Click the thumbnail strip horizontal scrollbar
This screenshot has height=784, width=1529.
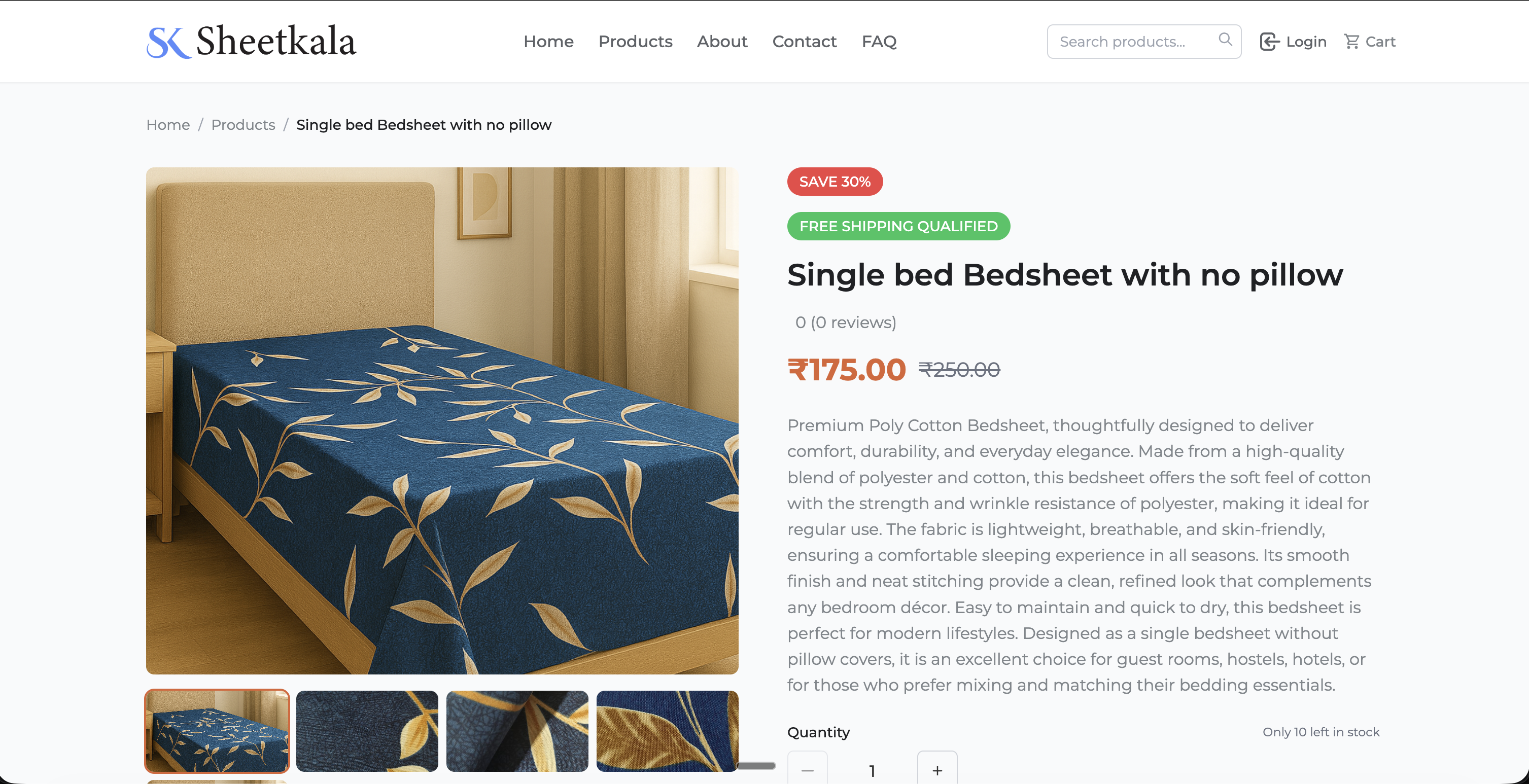point(755,765)
